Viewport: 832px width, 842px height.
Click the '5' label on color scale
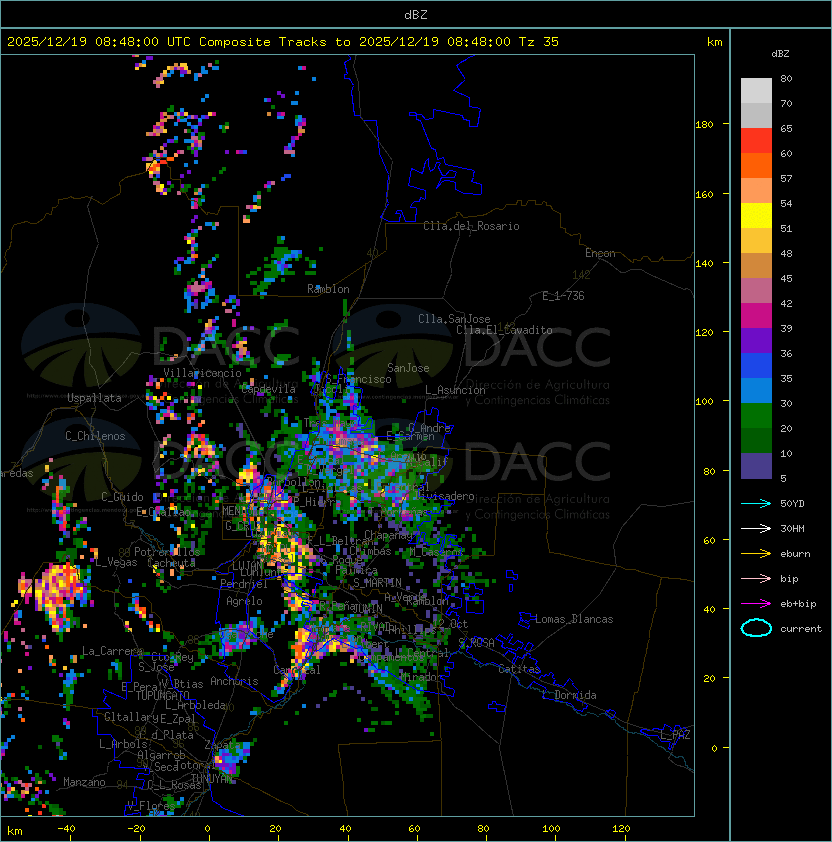[x=783, y=478]
